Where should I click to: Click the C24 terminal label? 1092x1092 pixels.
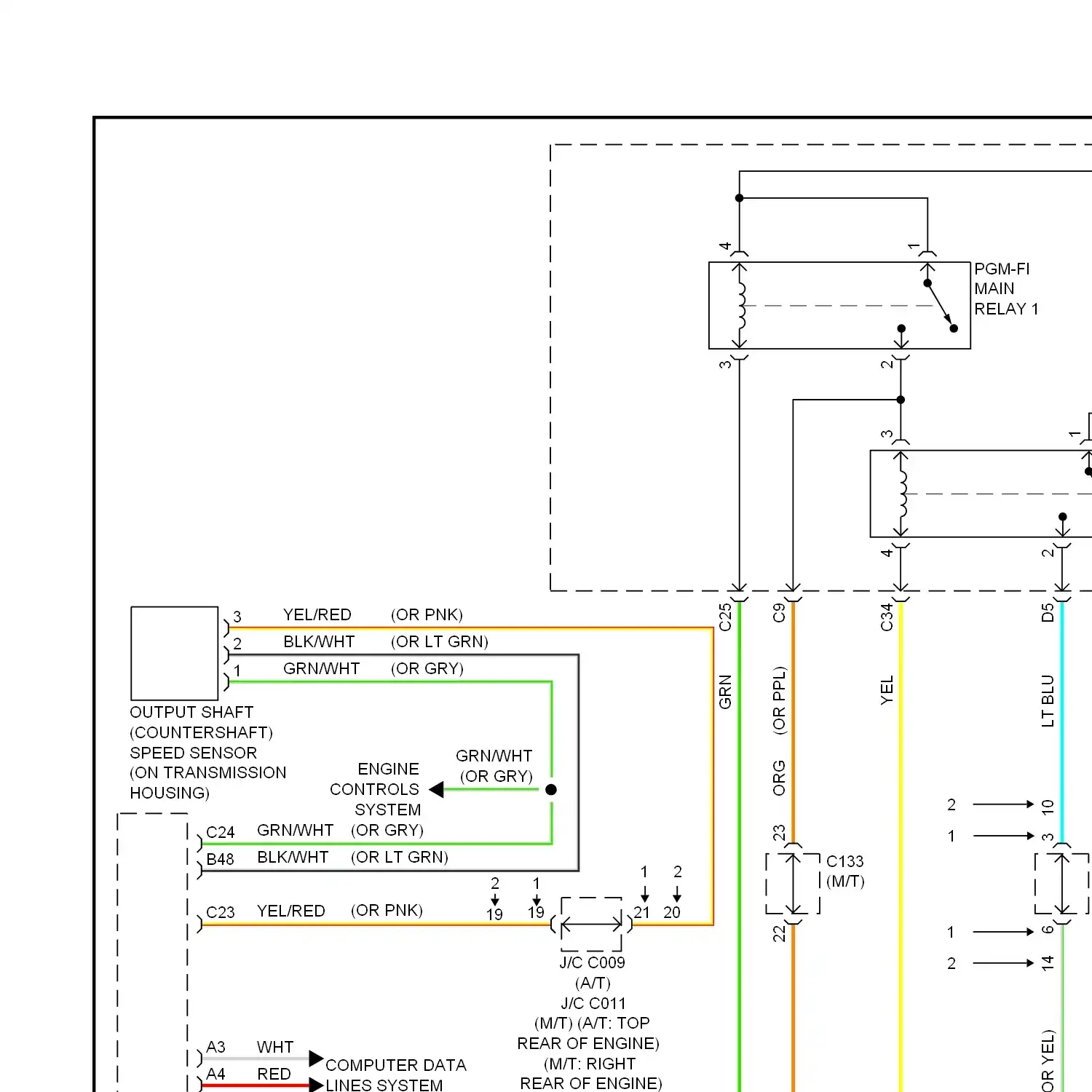(x=221, y=832)
